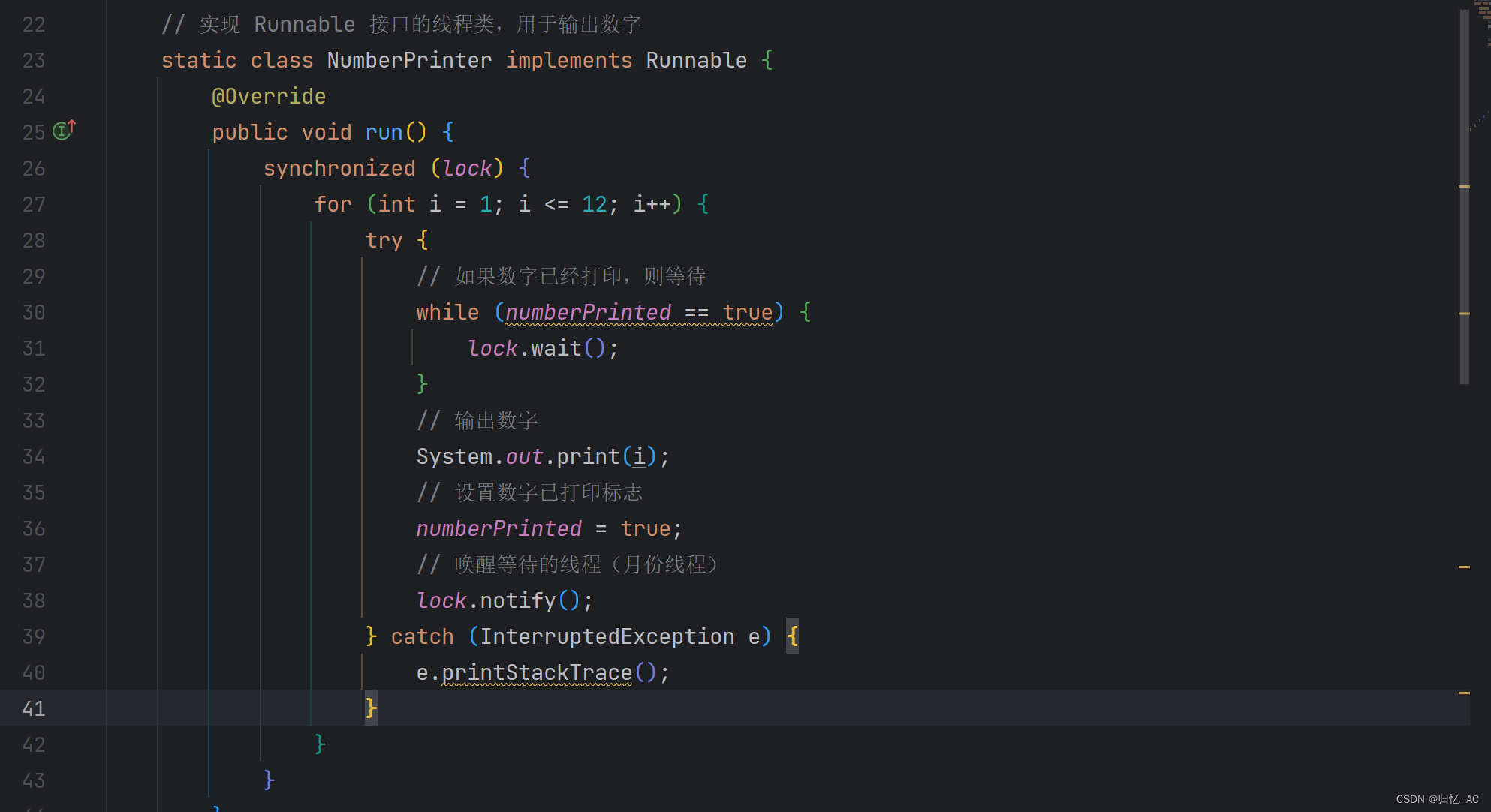This screenshot has width=1491, height=812.
Task: Click the InterruptedException type in catch
Action: click(x=607, y=636)
